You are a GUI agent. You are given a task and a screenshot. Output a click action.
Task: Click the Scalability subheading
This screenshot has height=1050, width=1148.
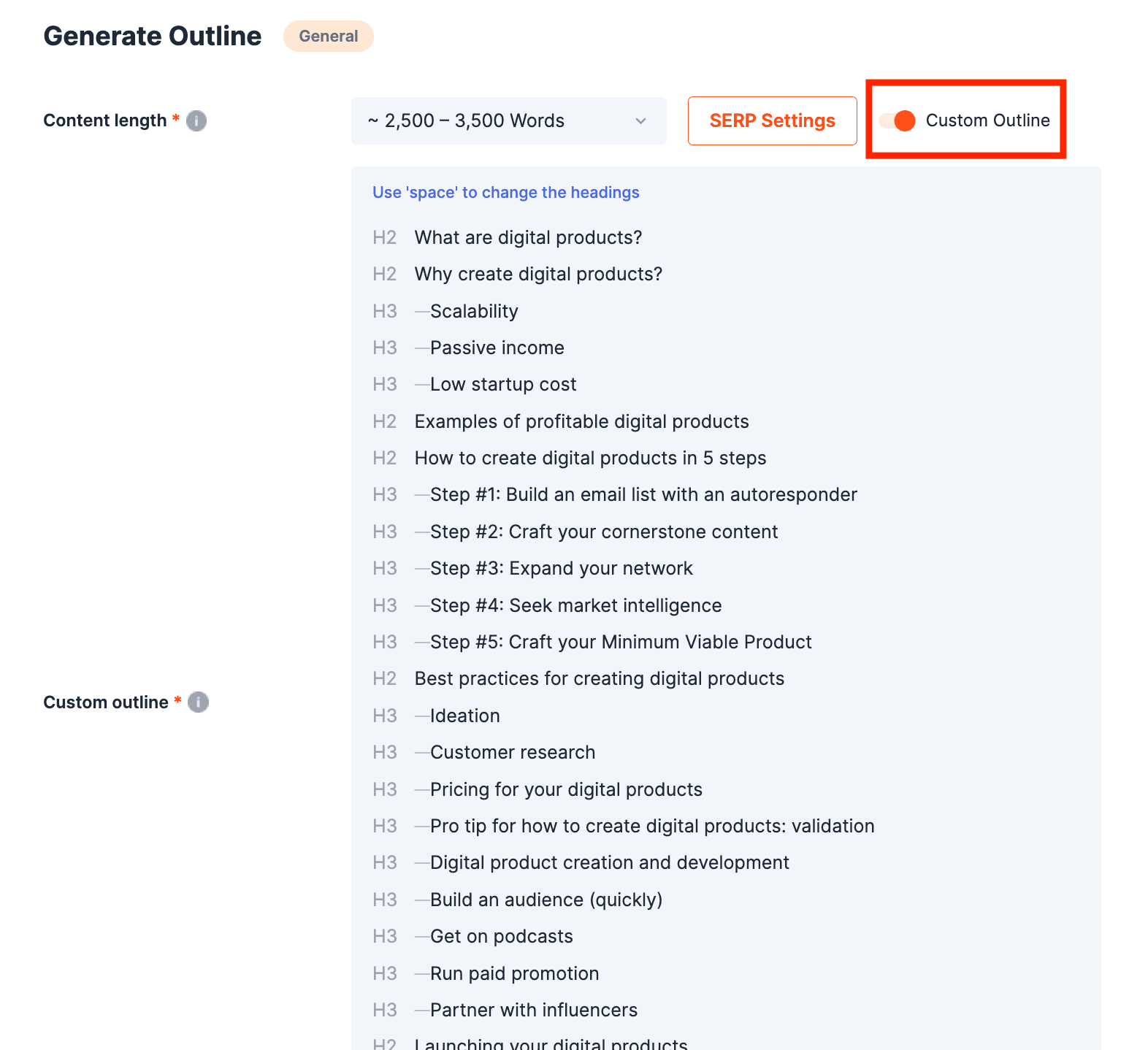(x=474, y=311)
